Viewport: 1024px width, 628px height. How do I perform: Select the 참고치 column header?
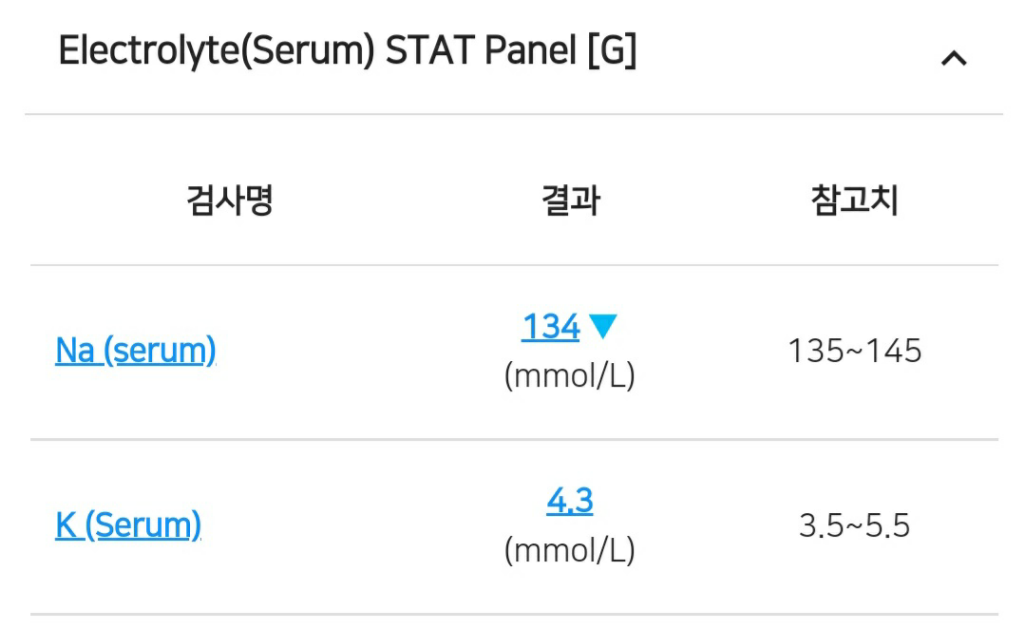point(854,201)
